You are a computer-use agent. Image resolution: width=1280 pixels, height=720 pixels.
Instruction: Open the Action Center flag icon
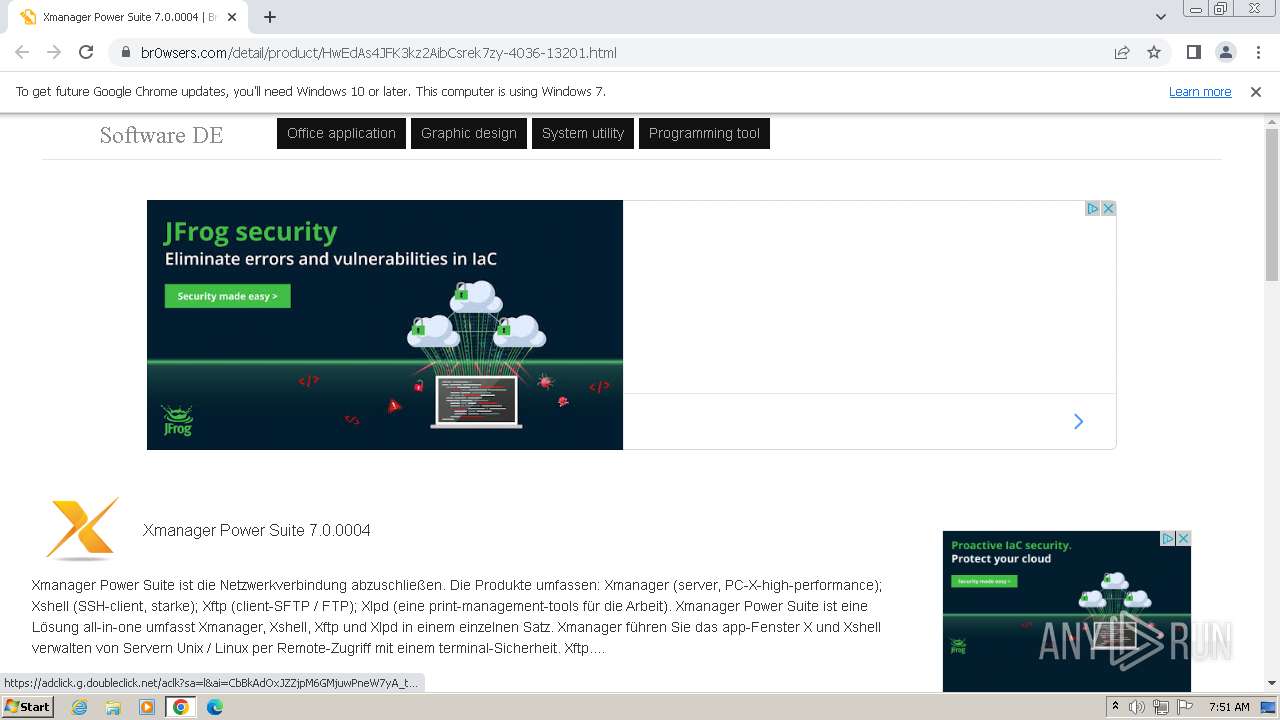1183,707
